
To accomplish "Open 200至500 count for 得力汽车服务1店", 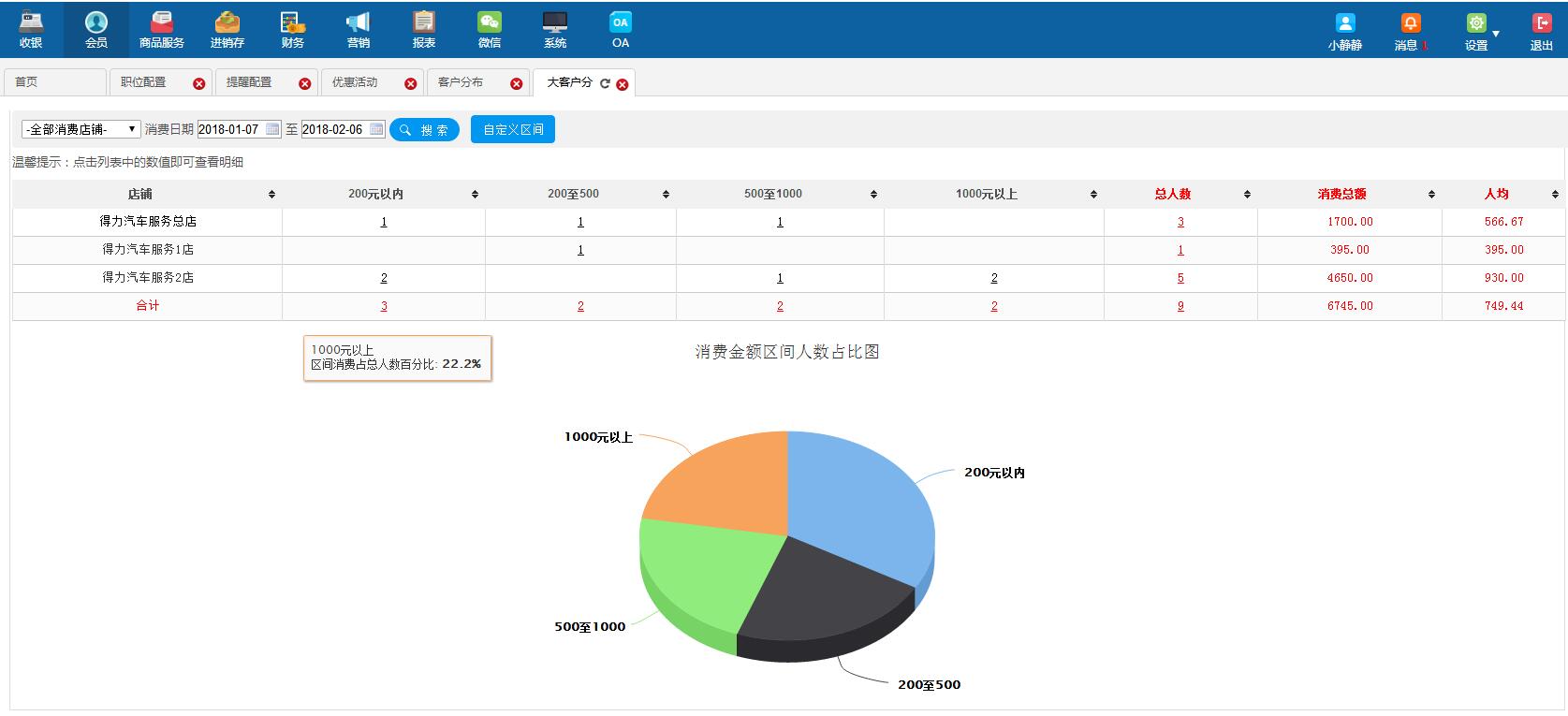I will 580,250.
